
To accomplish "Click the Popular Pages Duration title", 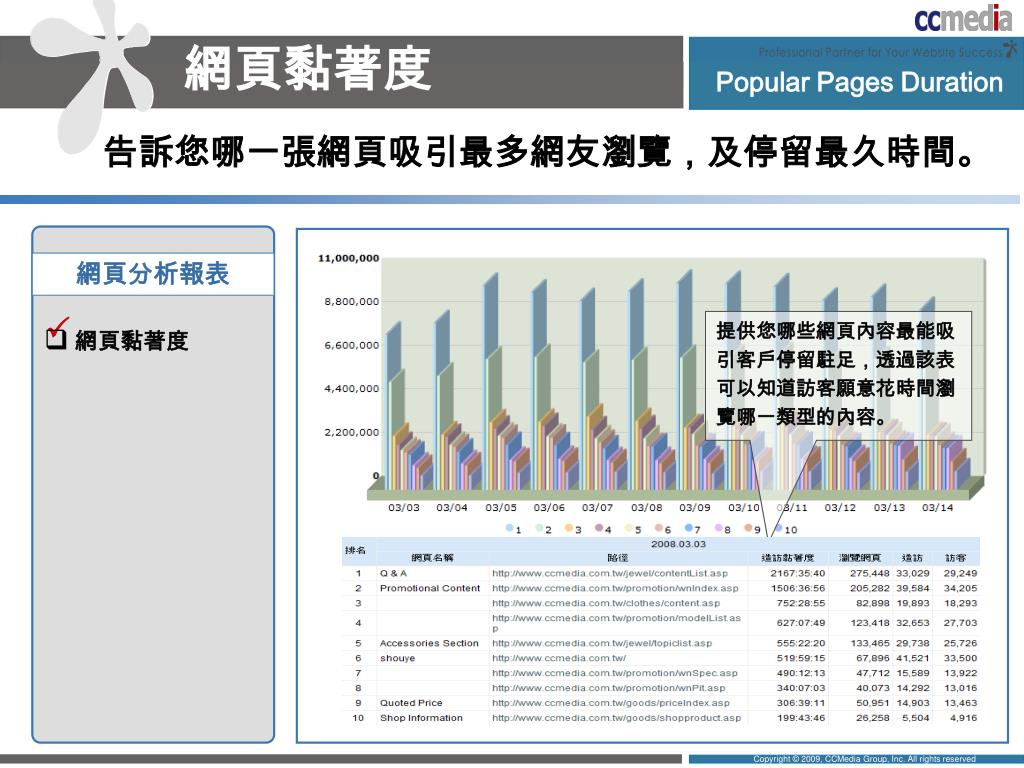I will coord(859,82).
